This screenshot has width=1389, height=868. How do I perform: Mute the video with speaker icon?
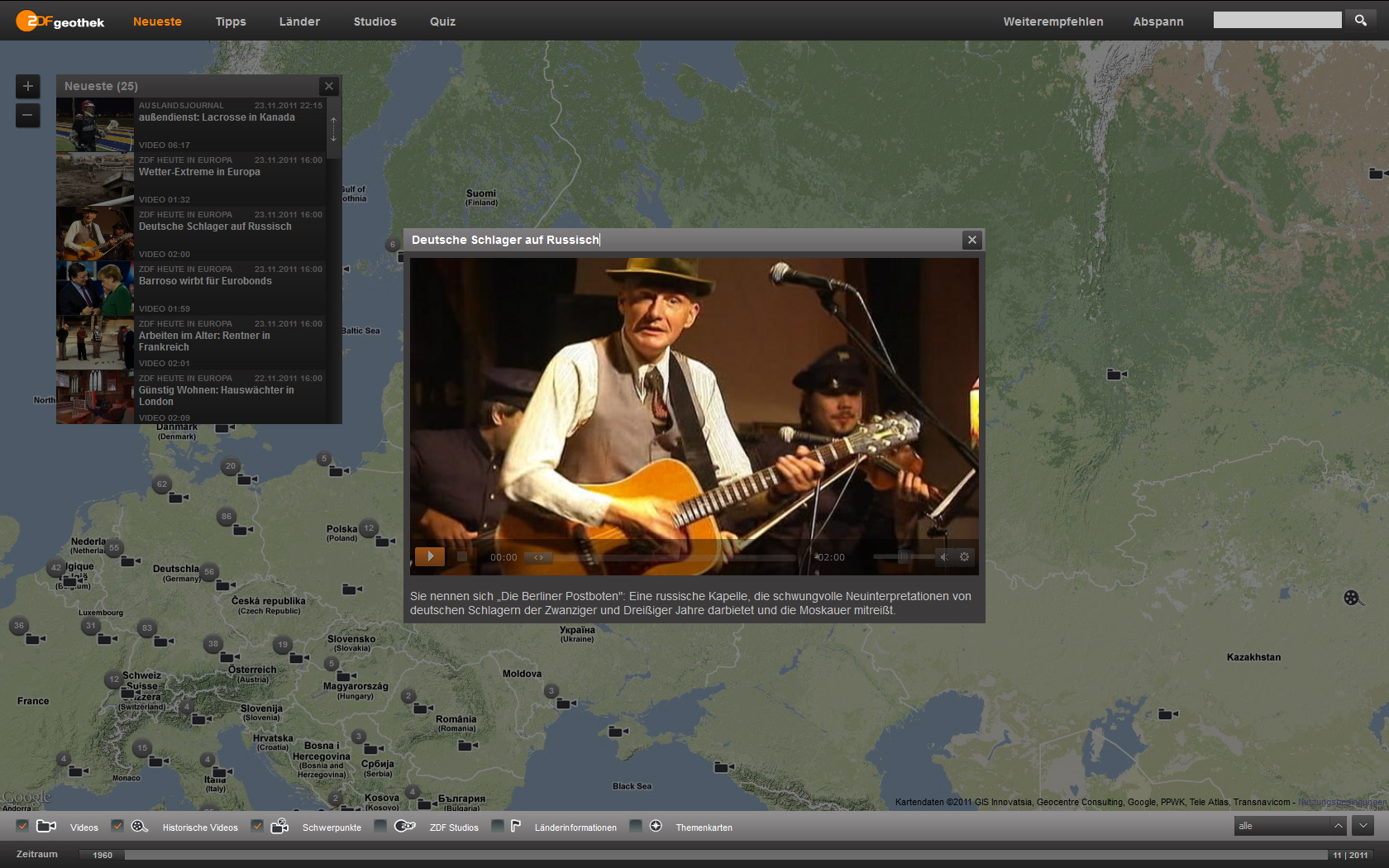point(944,557)
